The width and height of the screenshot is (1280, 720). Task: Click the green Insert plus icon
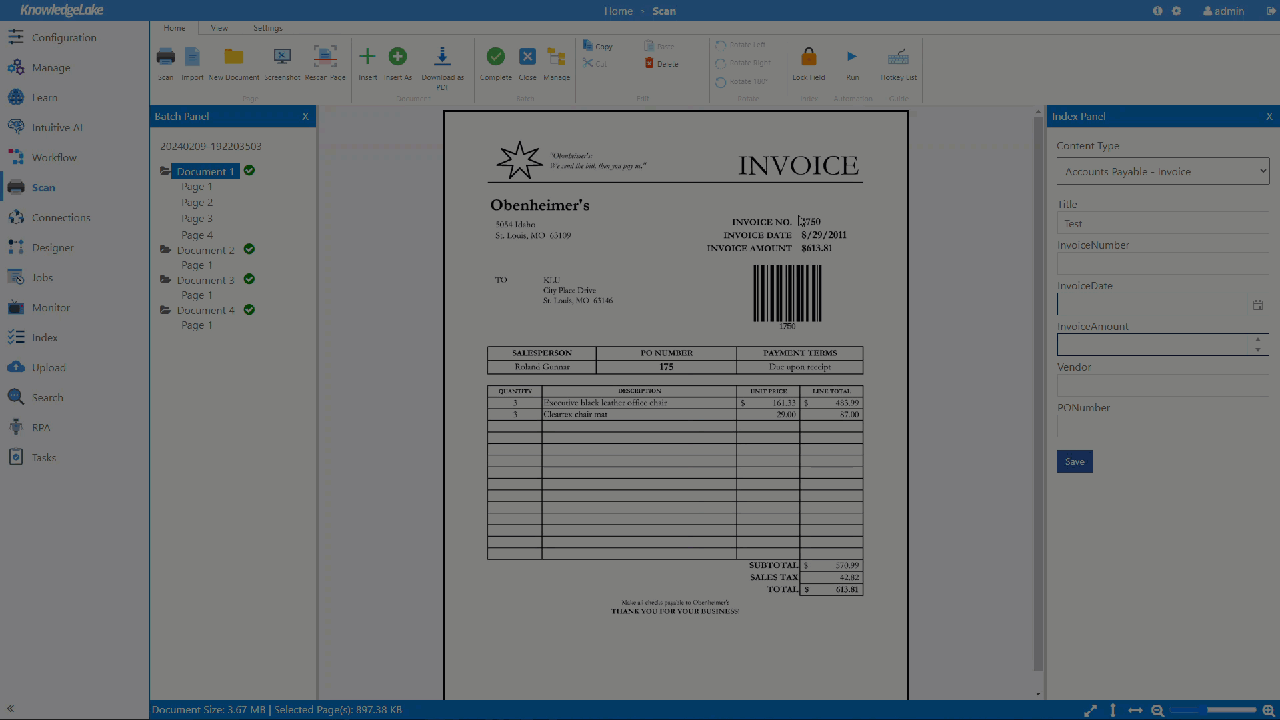[367, 57]
